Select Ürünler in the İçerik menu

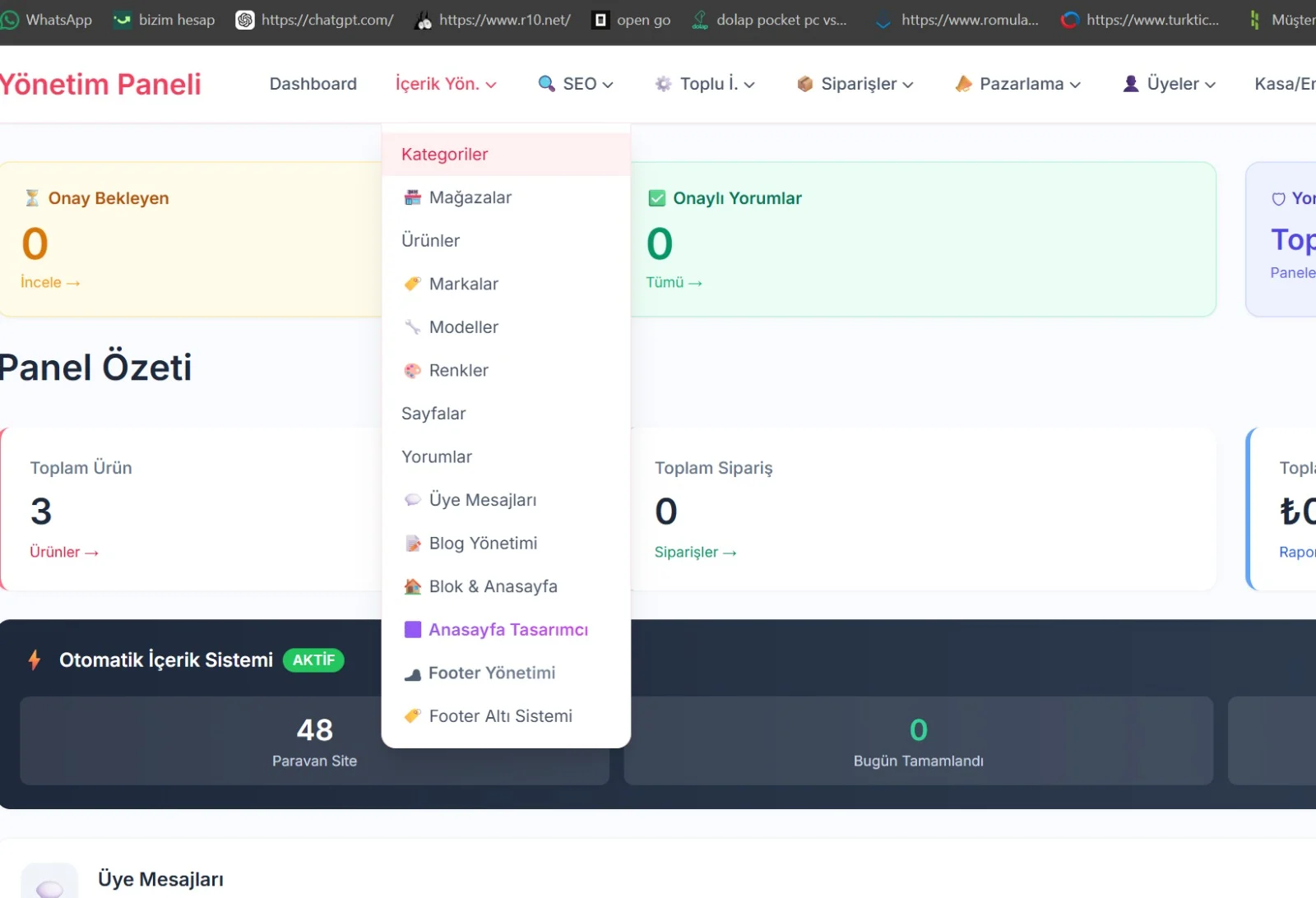click(506, 241)
